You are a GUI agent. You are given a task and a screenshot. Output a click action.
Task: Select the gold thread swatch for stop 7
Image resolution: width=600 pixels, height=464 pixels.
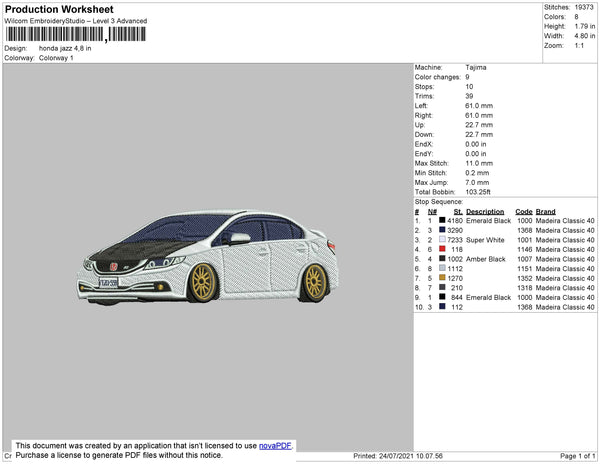[442, 277]
